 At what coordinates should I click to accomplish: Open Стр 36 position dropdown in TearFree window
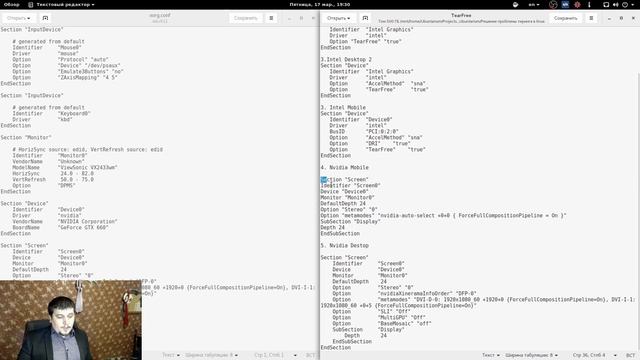594,355
